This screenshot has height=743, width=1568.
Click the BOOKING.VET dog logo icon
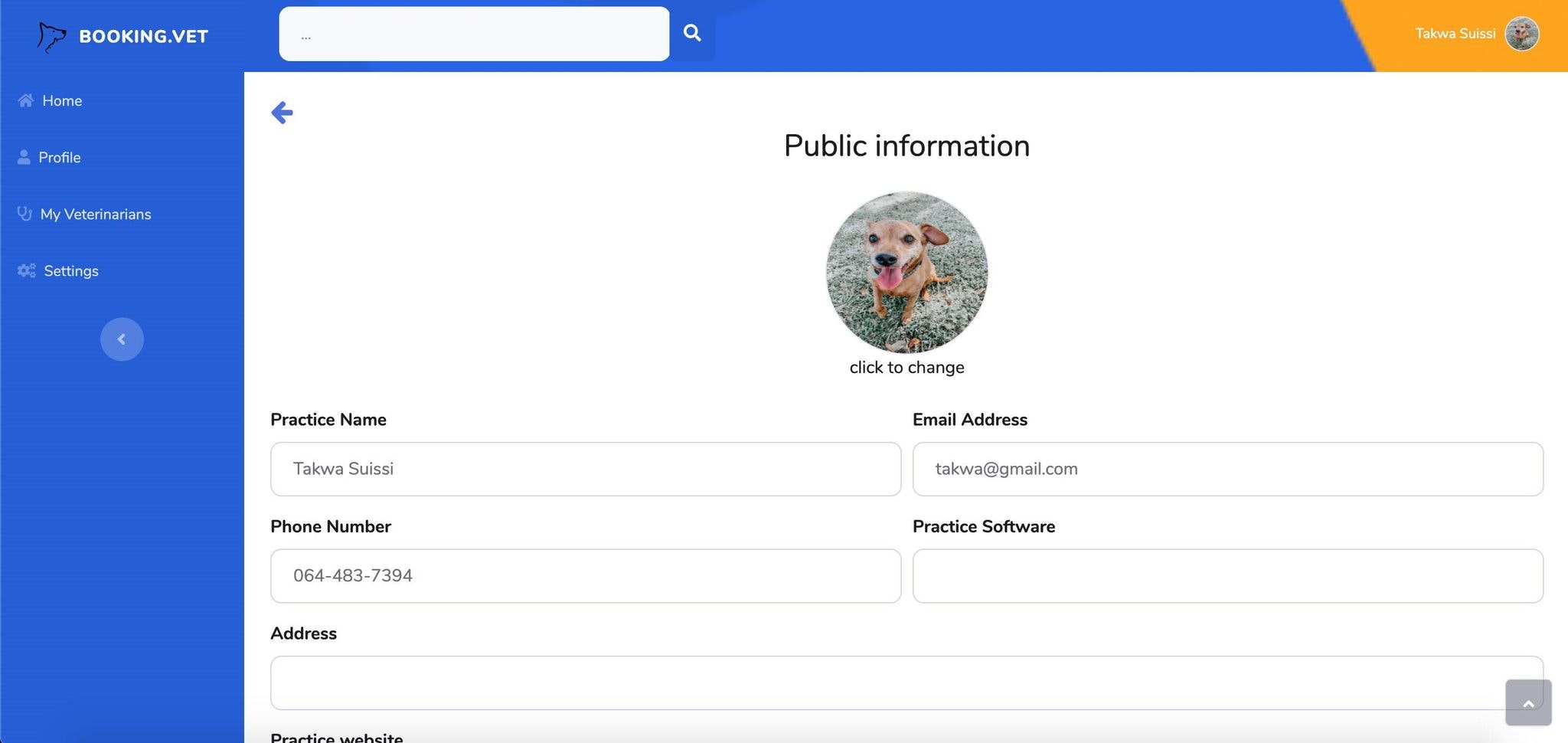(51, 37)
